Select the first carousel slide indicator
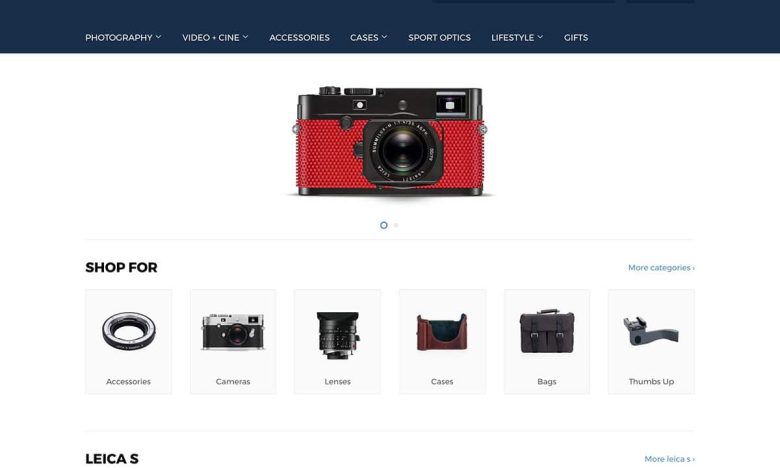 pyautogui.click(x=384, y=225)
